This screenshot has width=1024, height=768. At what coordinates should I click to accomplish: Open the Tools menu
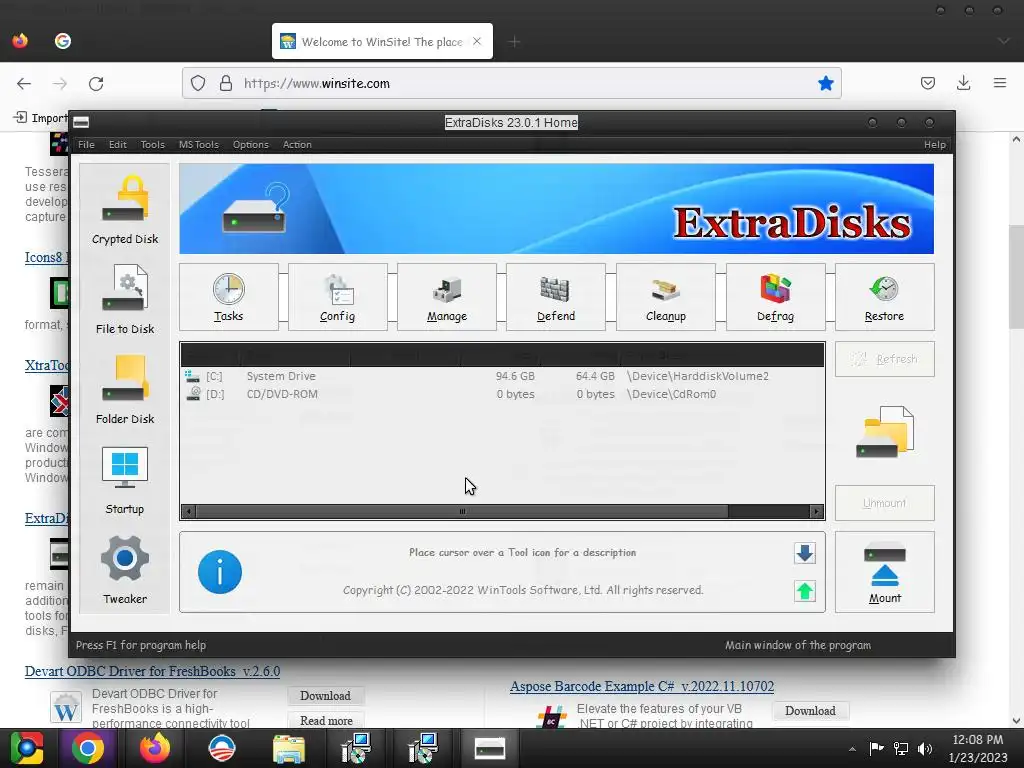pyautogui.click(x=152, y=144)
